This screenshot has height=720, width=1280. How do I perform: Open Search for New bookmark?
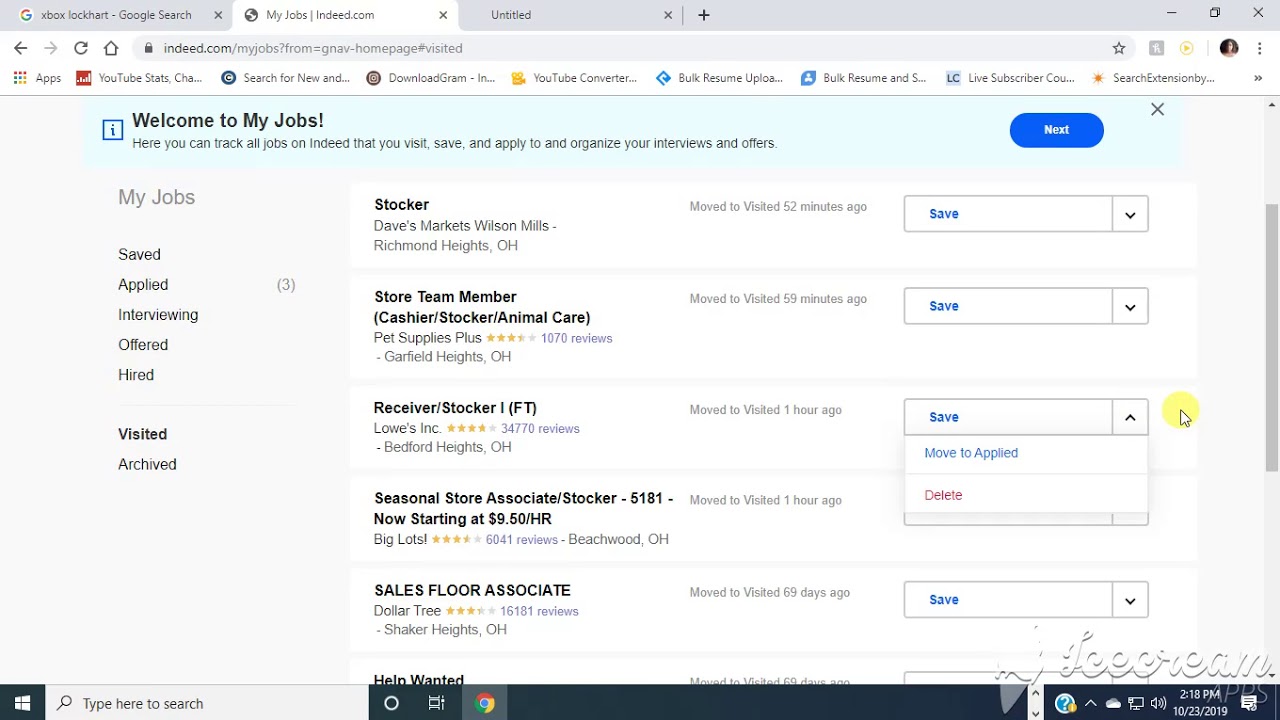[x=286, y=78]
